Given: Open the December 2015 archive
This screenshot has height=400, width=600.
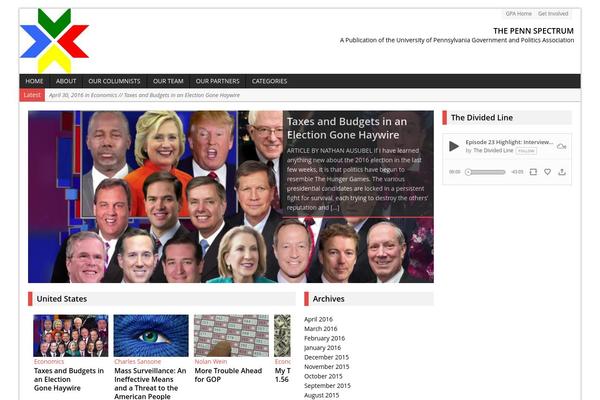Looking at the screenshot, I should pyautogui.click(x=326, y=357).
